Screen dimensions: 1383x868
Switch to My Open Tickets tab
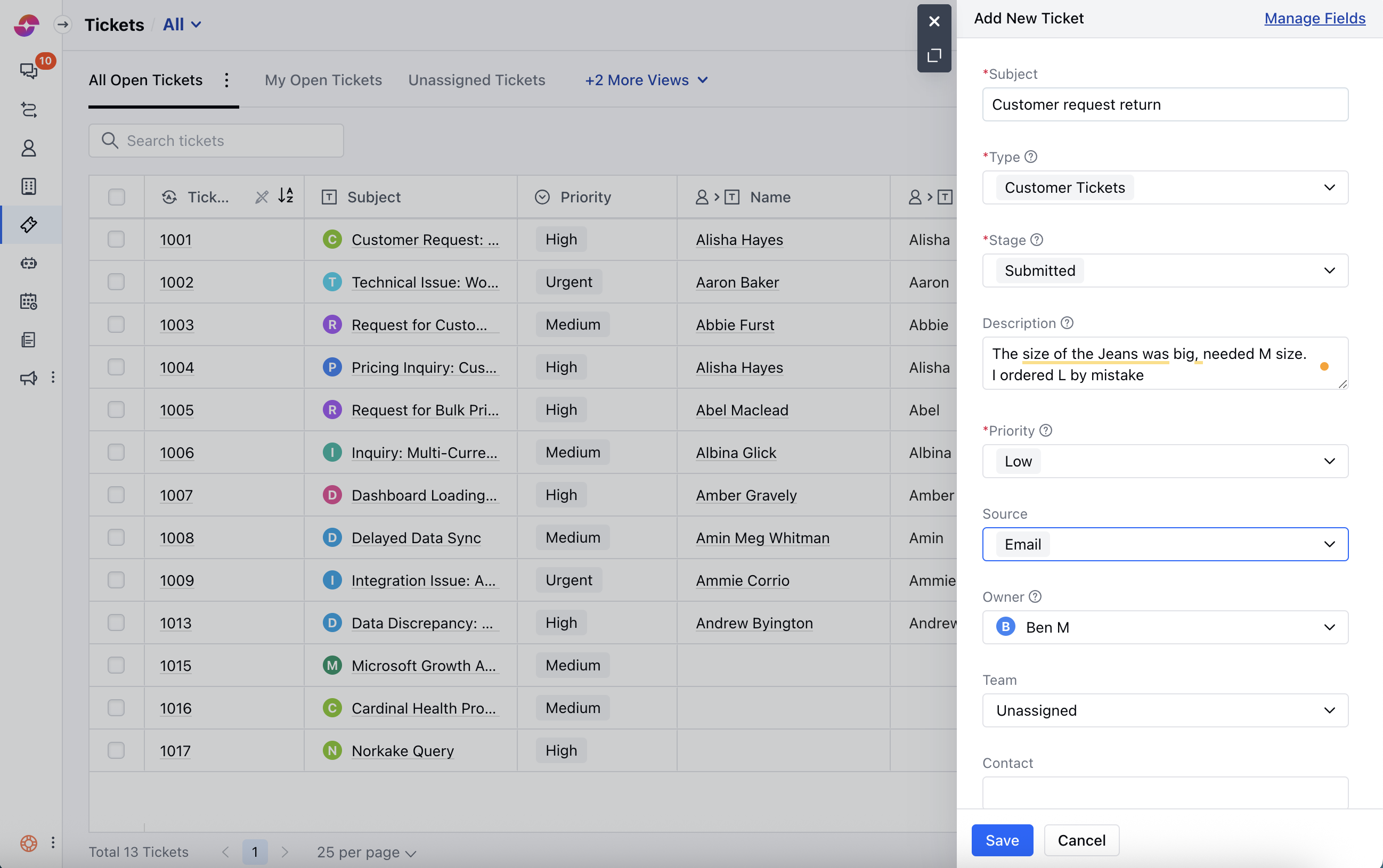click(323, 80)
